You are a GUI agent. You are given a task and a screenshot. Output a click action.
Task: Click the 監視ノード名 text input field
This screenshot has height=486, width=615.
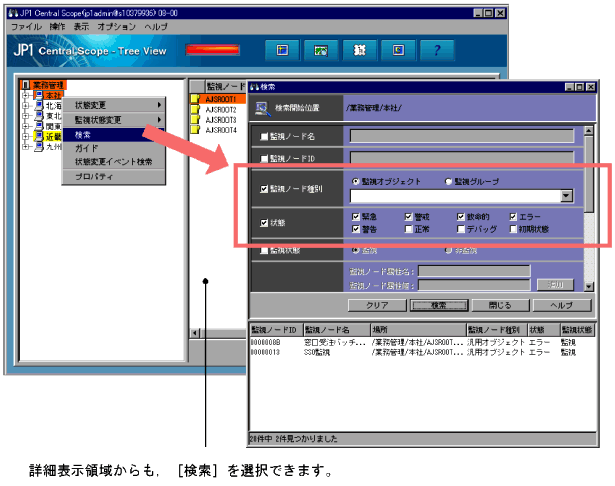(x=462, y=136)
